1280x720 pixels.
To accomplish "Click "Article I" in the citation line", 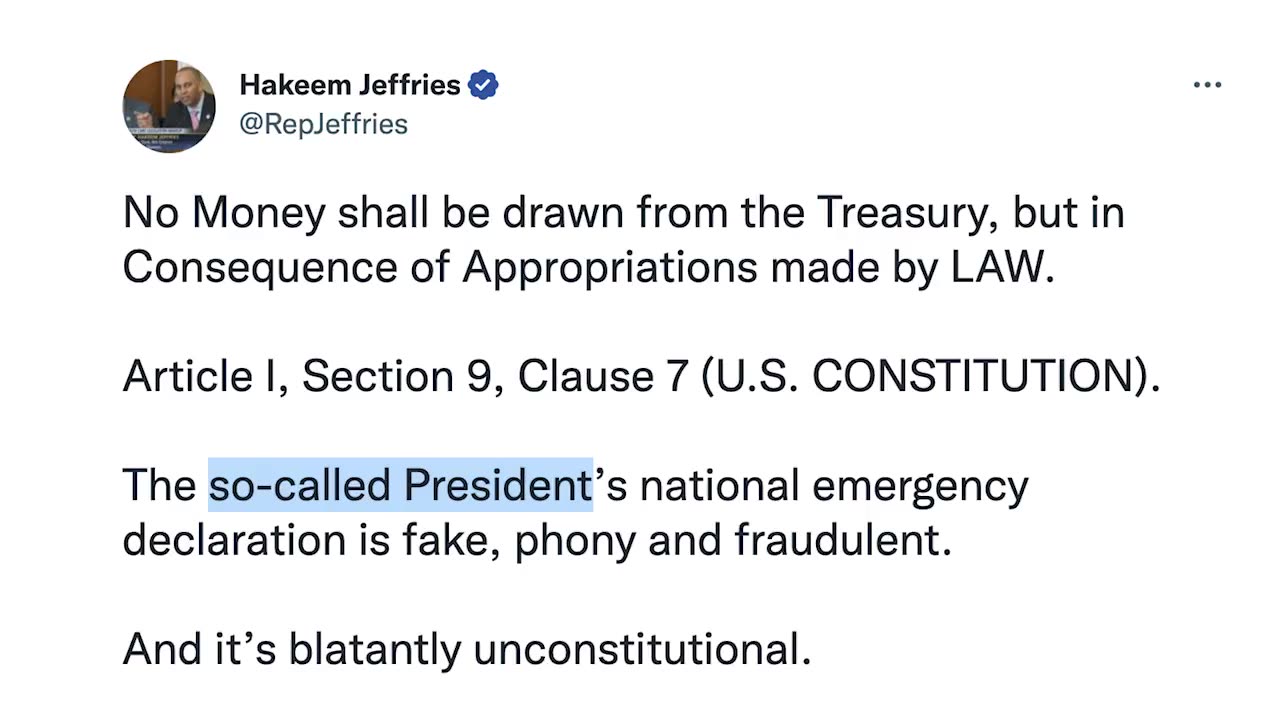I will 204,377.
